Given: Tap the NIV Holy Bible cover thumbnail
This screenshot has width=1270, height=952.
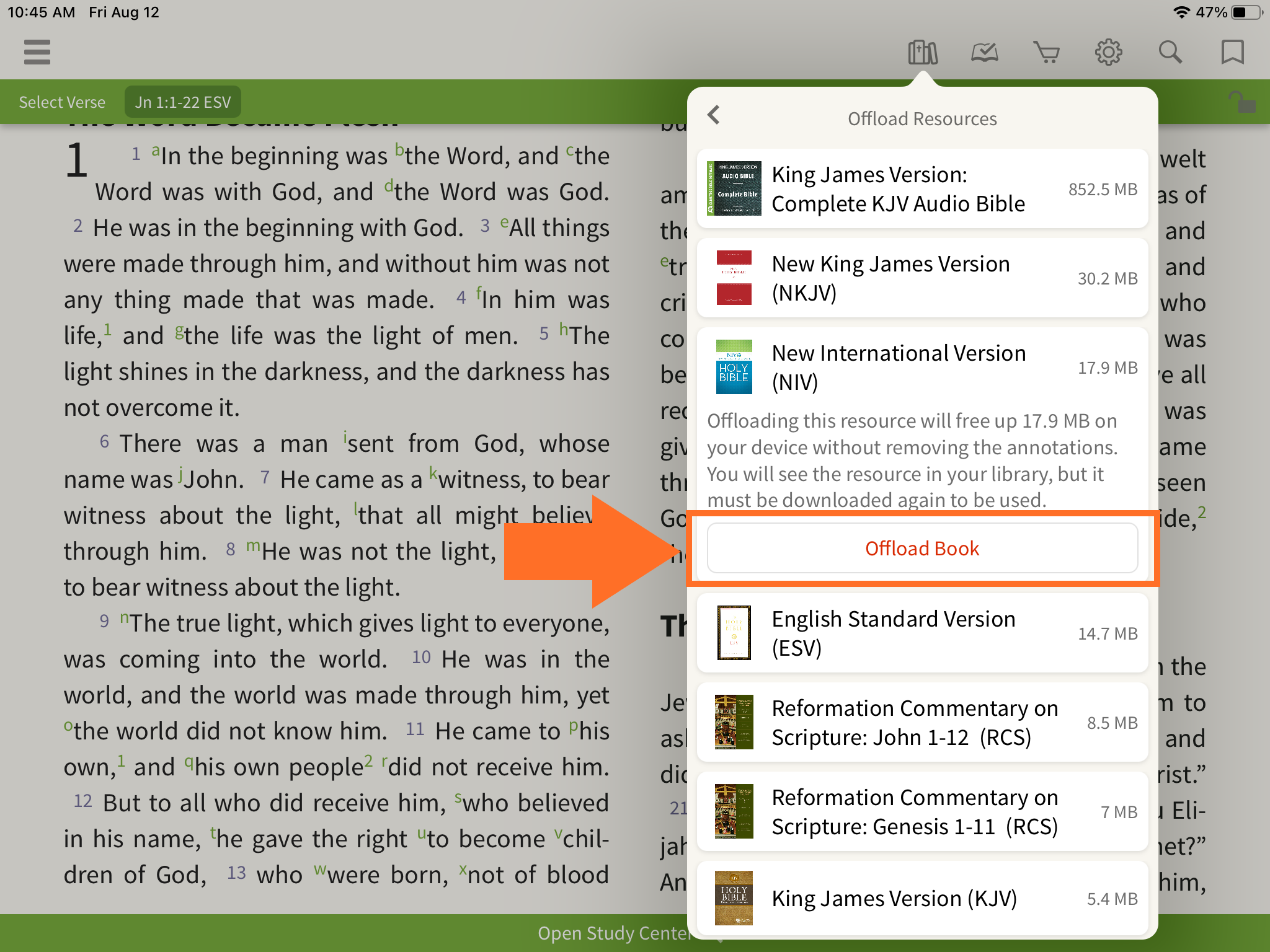Looking at the screenshot, I should tap(734, 367).
